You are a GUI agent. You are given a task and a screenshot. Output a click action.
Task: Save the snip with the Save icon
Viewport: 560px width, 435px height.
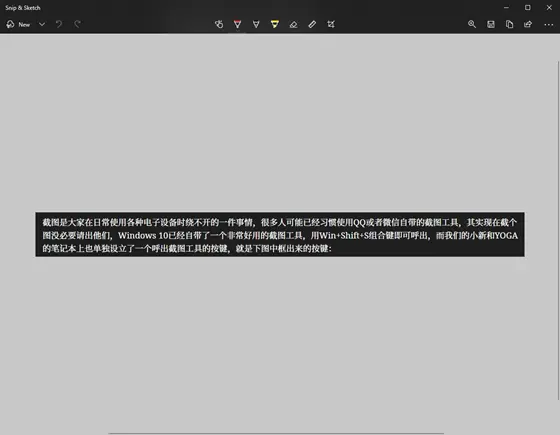pyautogui.click(x=491, y=24)
